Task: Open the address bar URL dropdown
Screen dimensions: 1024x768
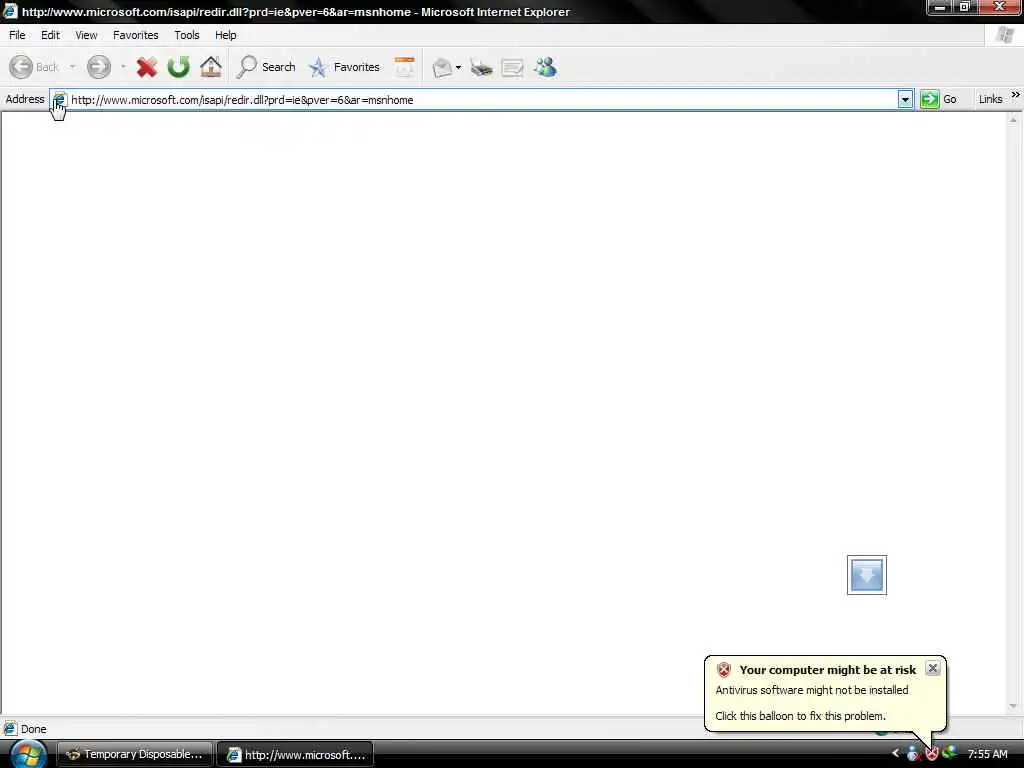Action: (x=905, y=100)
